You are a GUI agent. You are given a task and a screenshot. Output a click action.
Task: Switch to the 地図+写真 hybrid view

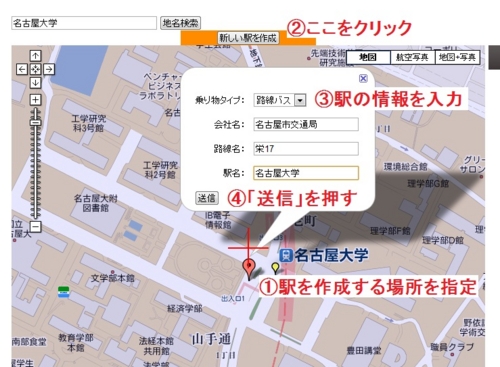pos(457,57)
